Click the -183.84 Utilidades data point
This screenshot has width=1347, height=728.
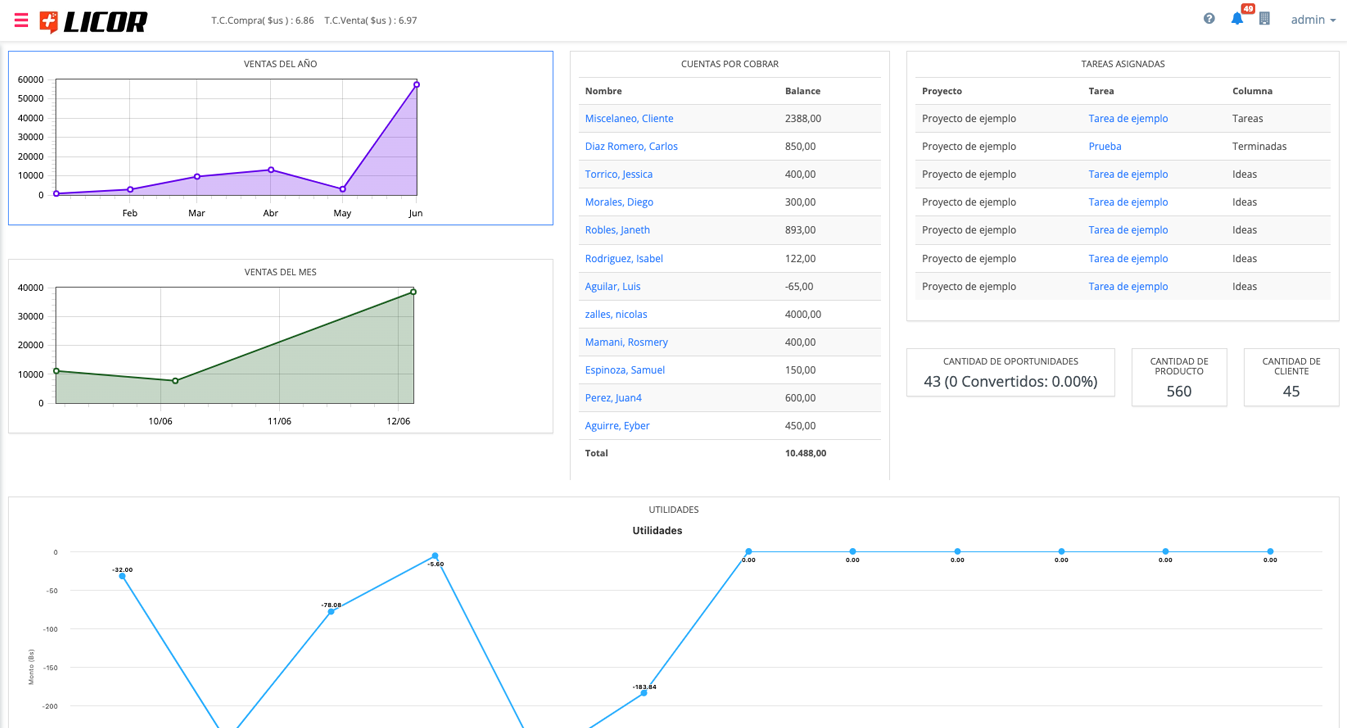644,692
